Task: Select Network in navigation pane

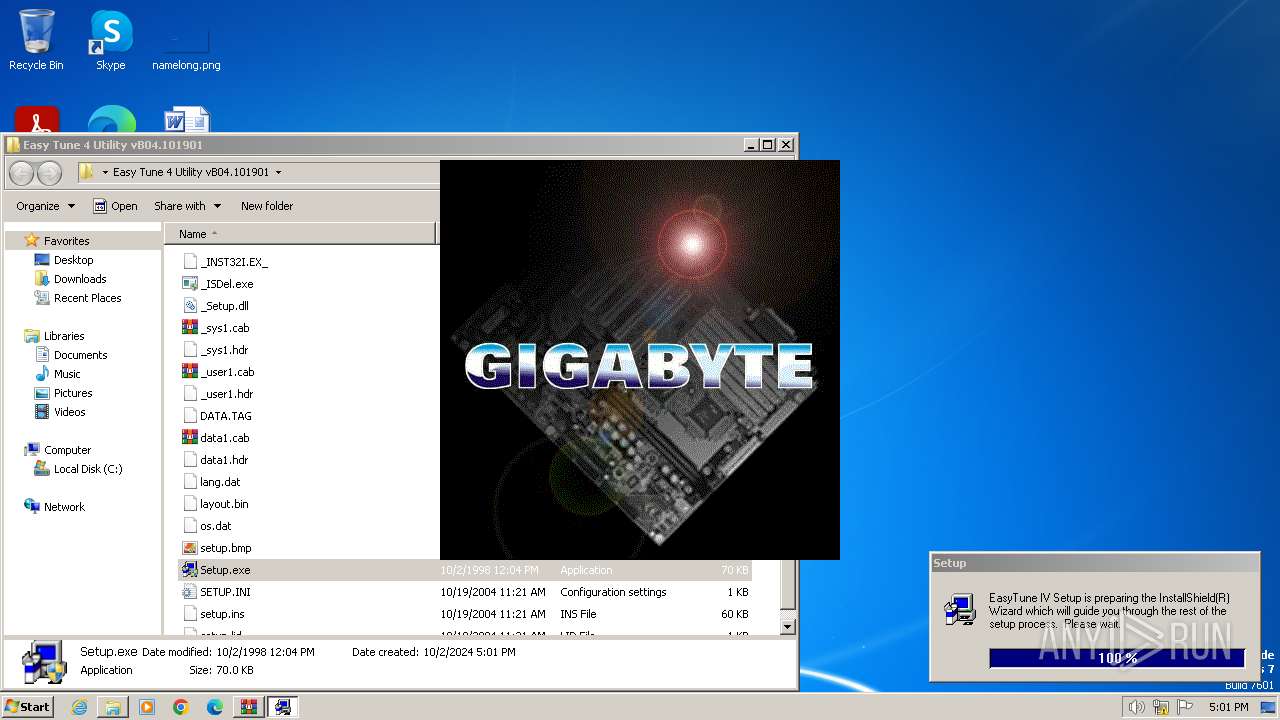Action: pos(64,507)
